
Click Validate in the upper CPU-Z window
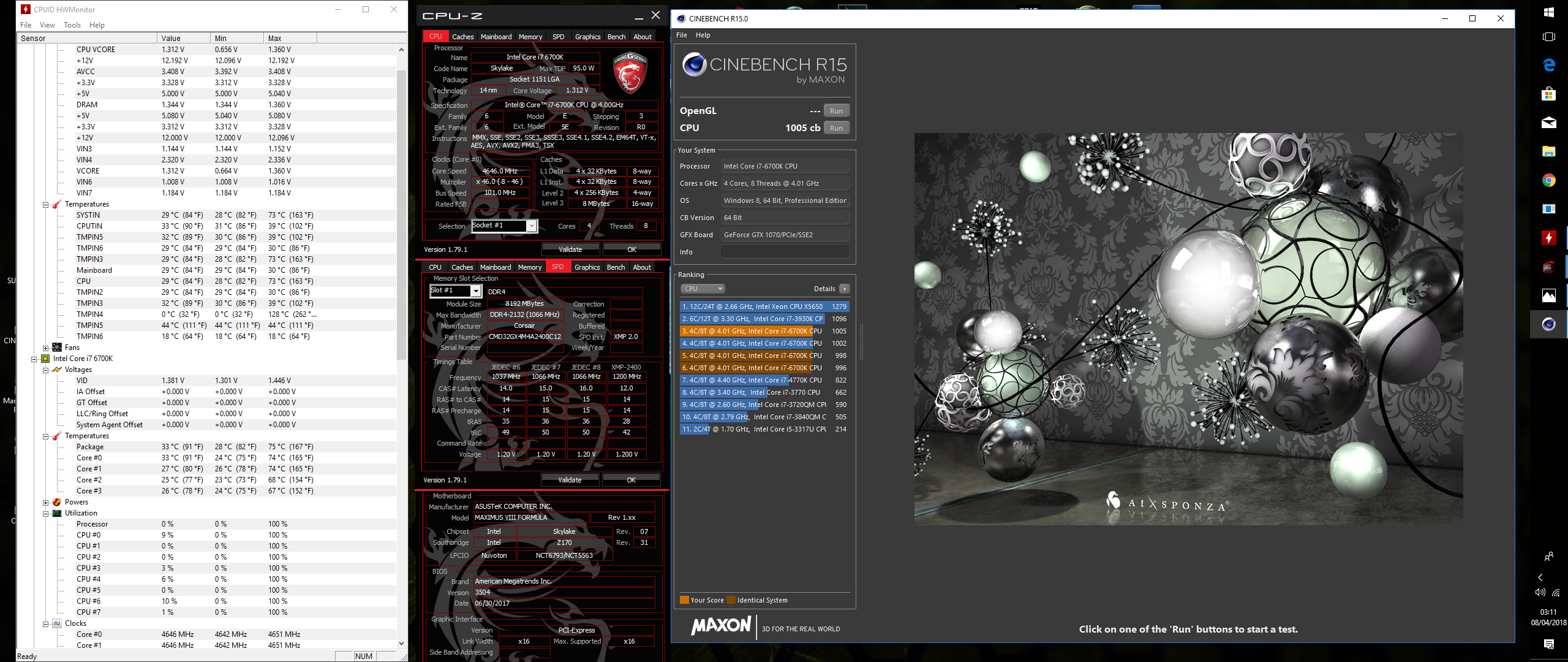pos(571,249)
